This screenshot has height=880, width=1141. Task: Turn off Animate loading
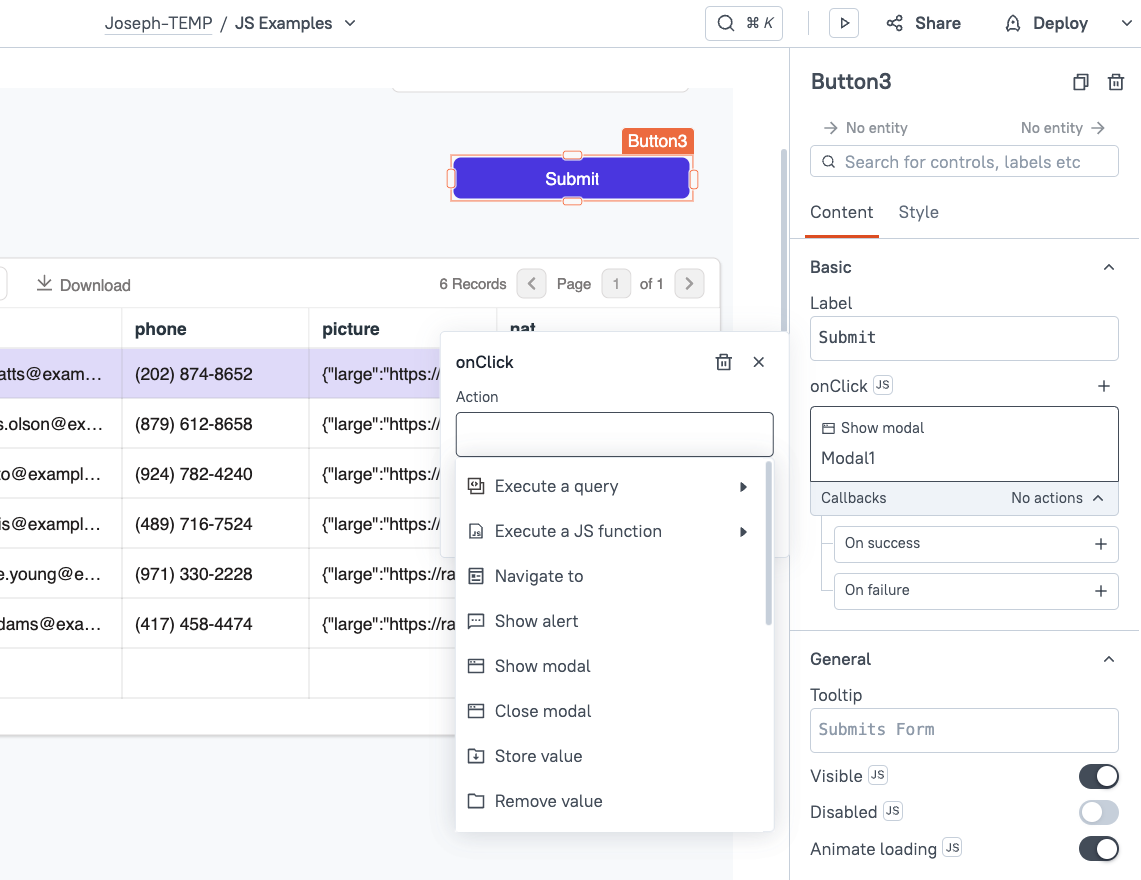pos(1098,848)
